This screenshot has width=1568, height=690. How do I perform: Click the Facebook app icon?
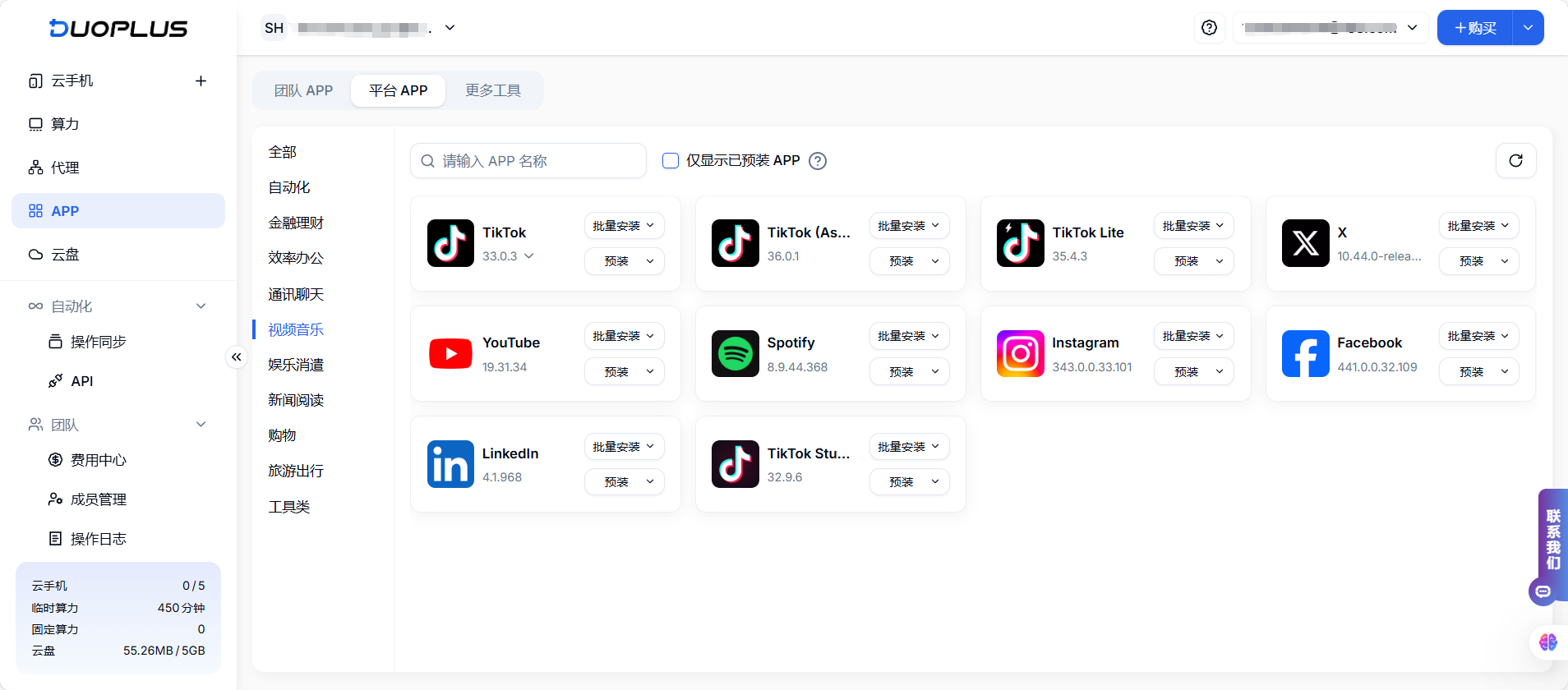tap(1305, 354)
